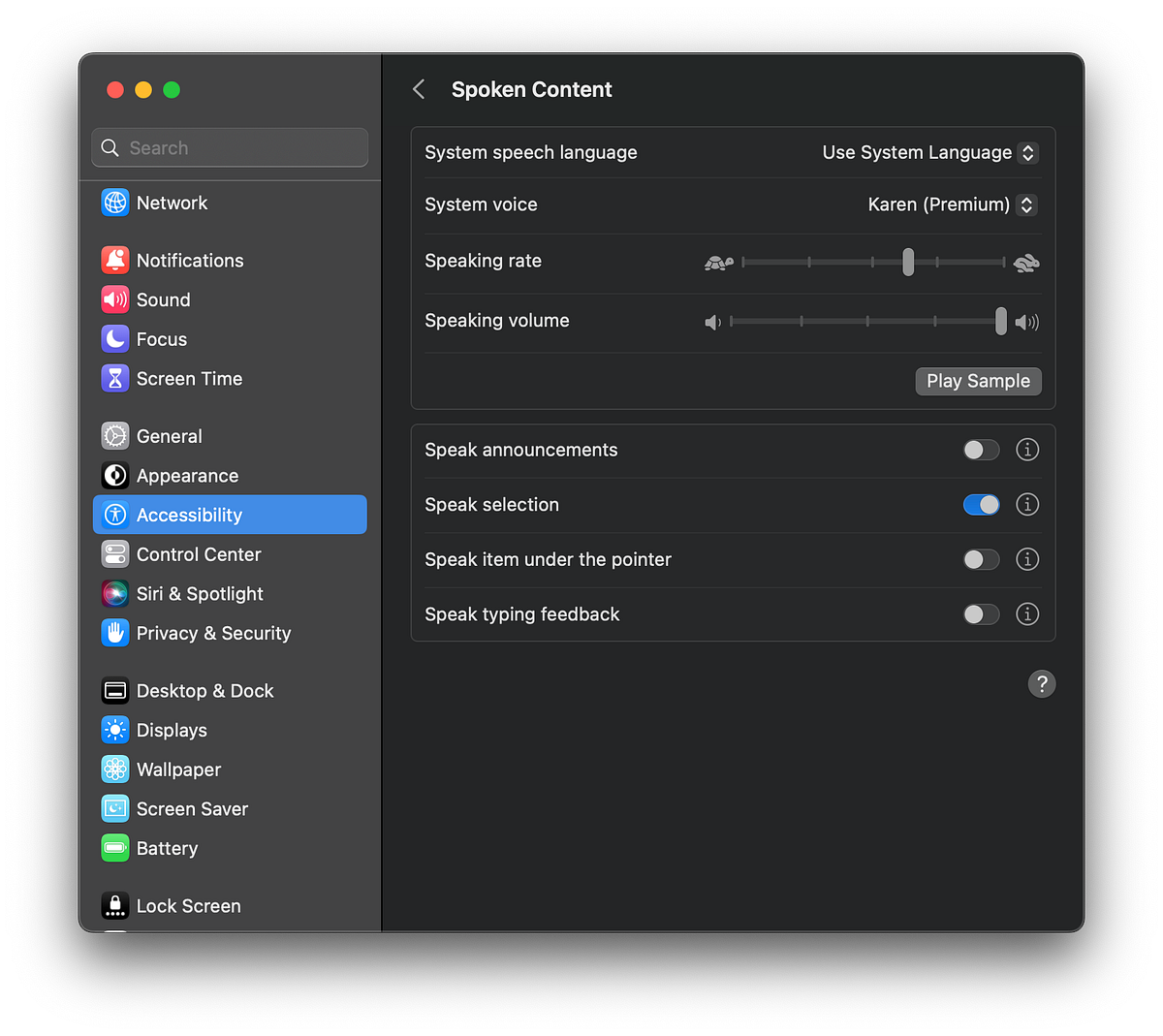Turn on Speak typing feedback
This screenshot has height=1036, width=1163.
tap(981, 614)
